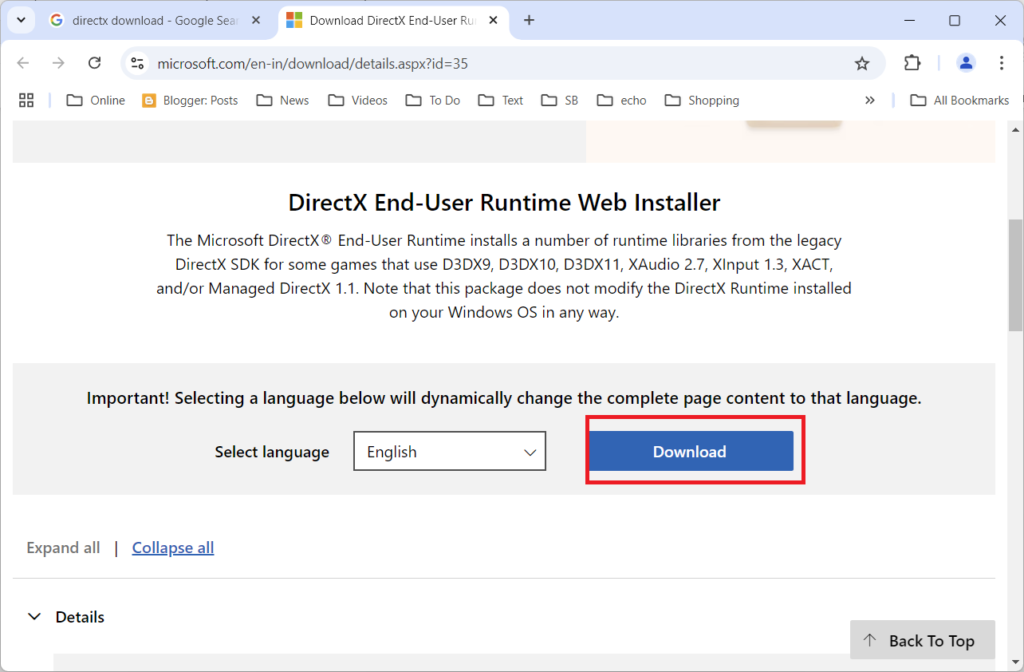This screenshot has height=672, width=1024.
Task: Go back to the previous page
Action: coord(24,63)
